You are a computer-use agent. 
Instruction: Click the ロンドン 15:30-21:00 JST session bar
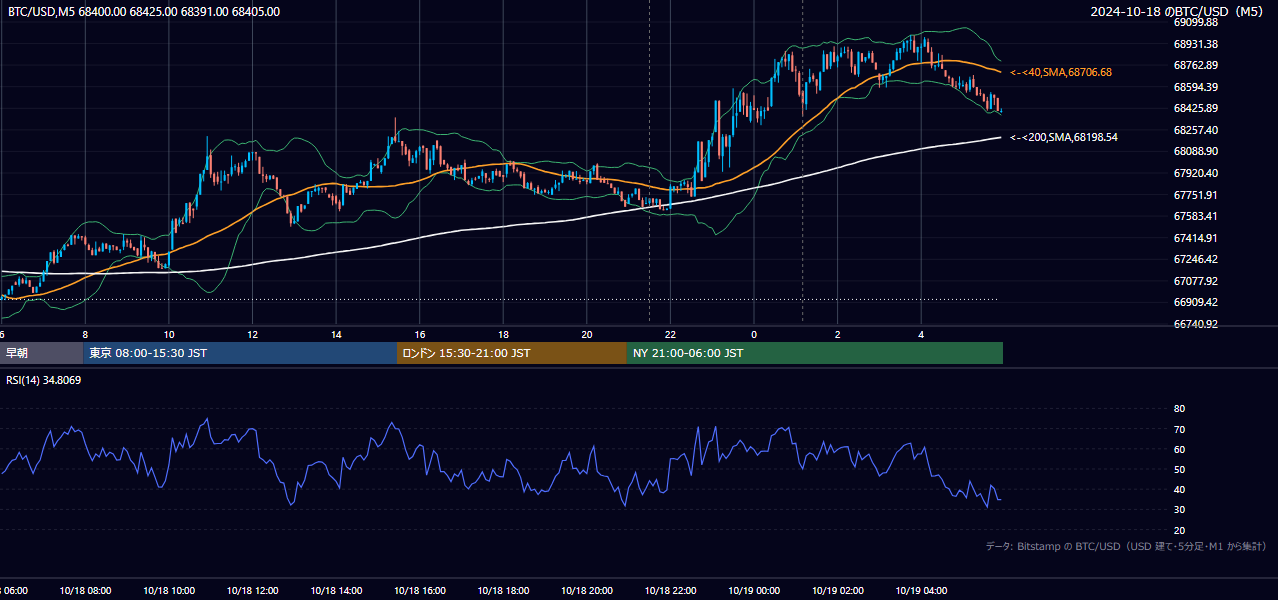click(512, 353)
